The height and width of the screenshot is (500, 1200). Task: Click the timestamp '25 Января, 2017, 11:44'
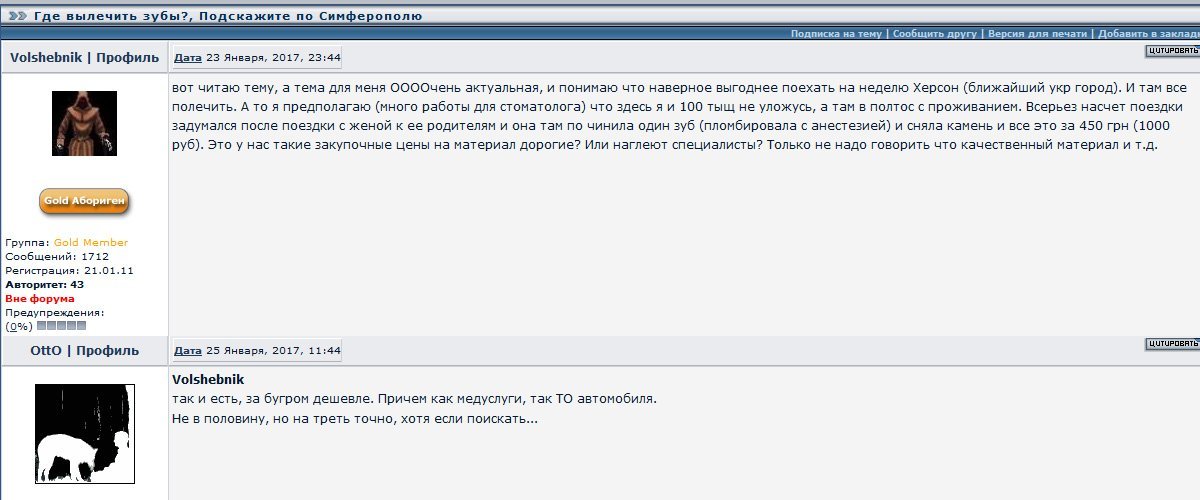273,351
